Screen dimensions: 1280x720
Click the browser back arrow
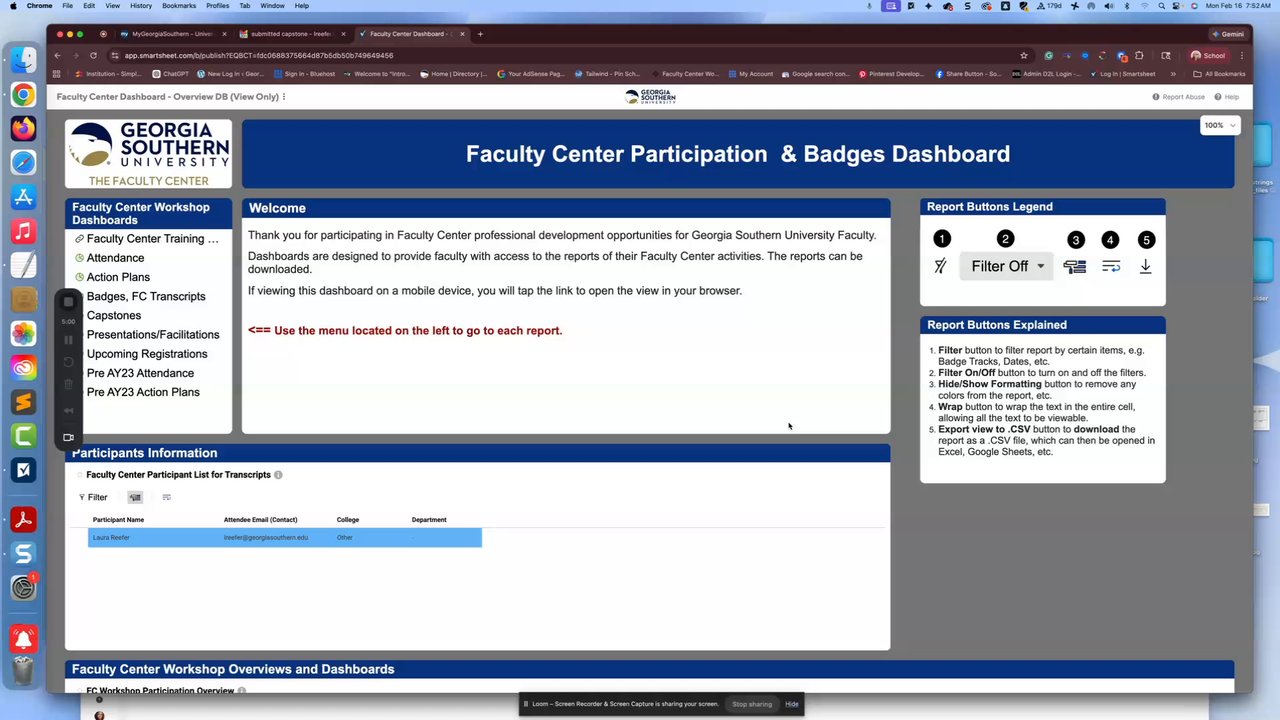click(x=58, y=55)
